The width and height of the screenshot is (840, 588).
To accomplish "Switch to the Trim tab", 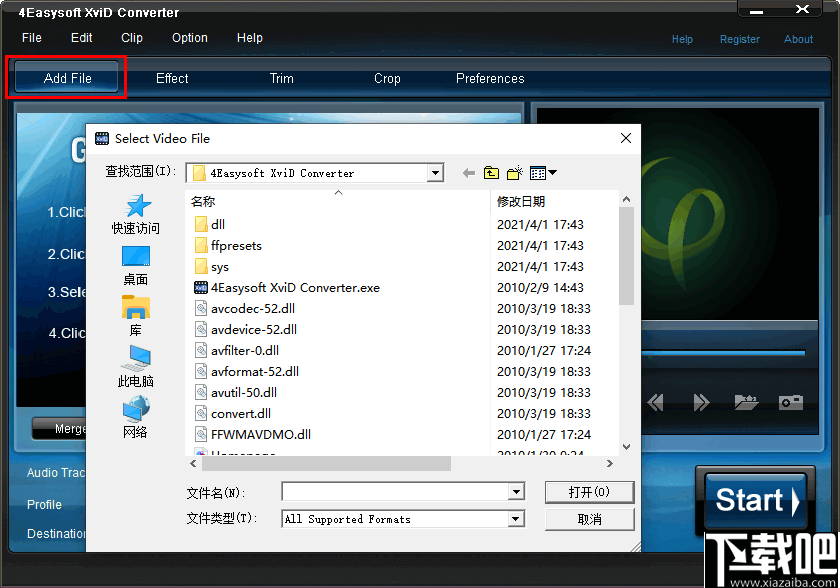I will [x=281, y=78].
